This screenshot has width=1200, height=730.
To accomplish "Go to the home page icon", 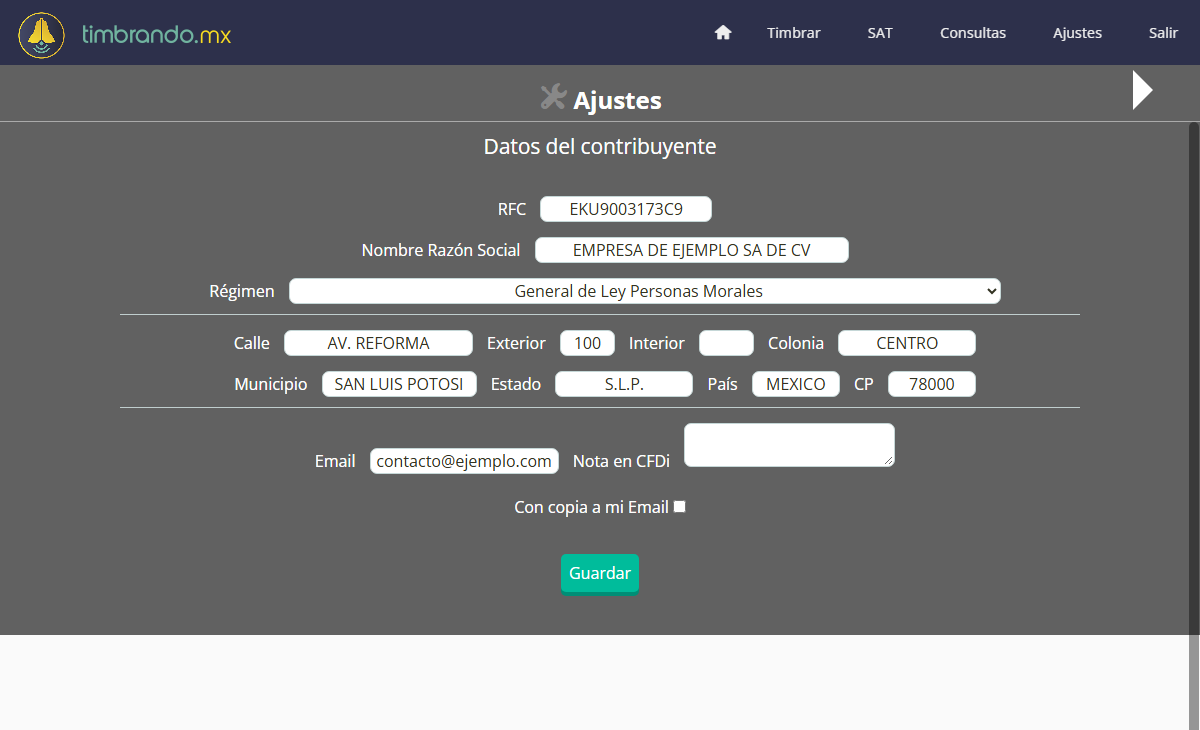I will point(723,33).
